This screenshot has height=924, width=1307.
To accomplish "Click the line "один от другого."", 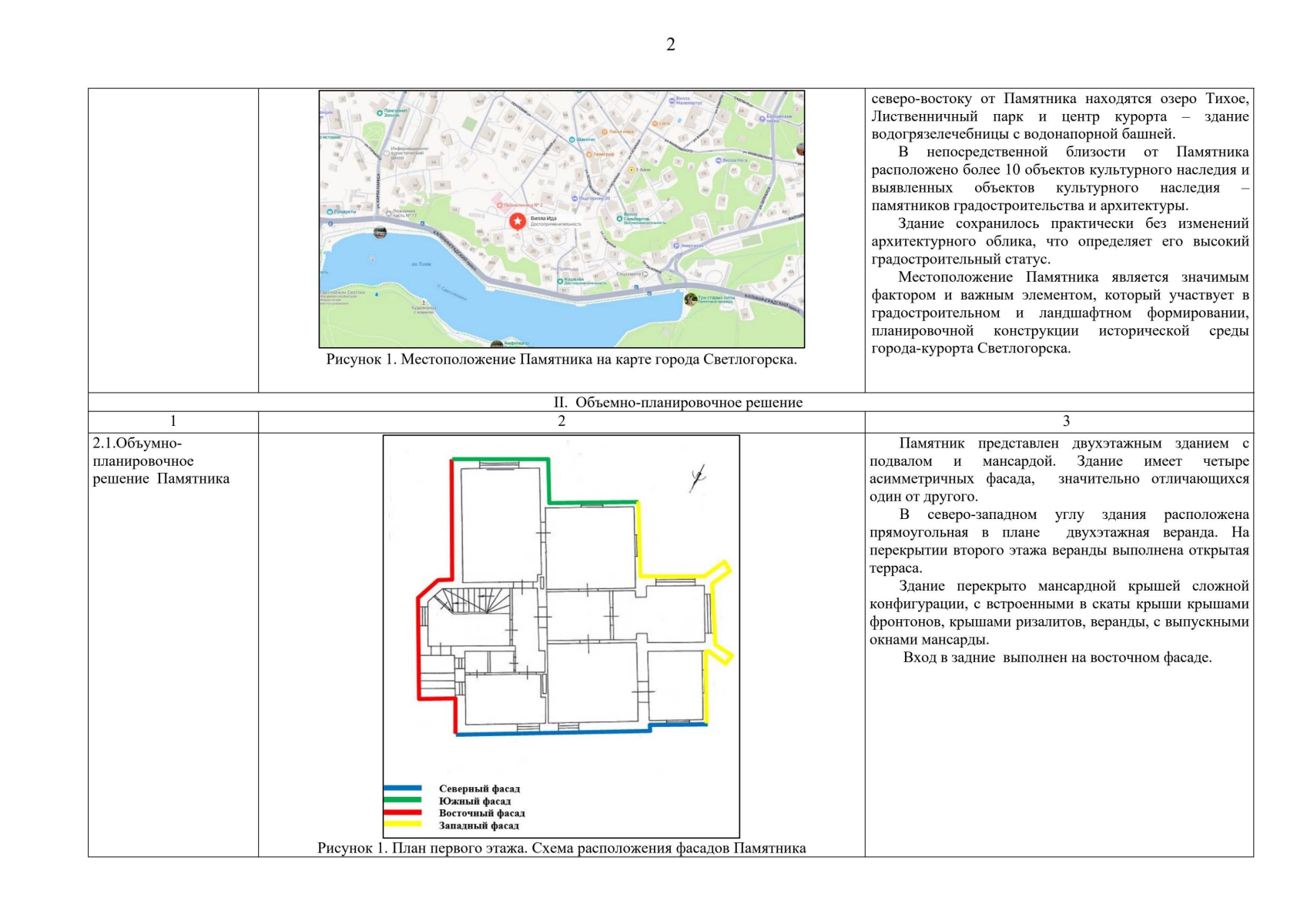I will point(923,497).
